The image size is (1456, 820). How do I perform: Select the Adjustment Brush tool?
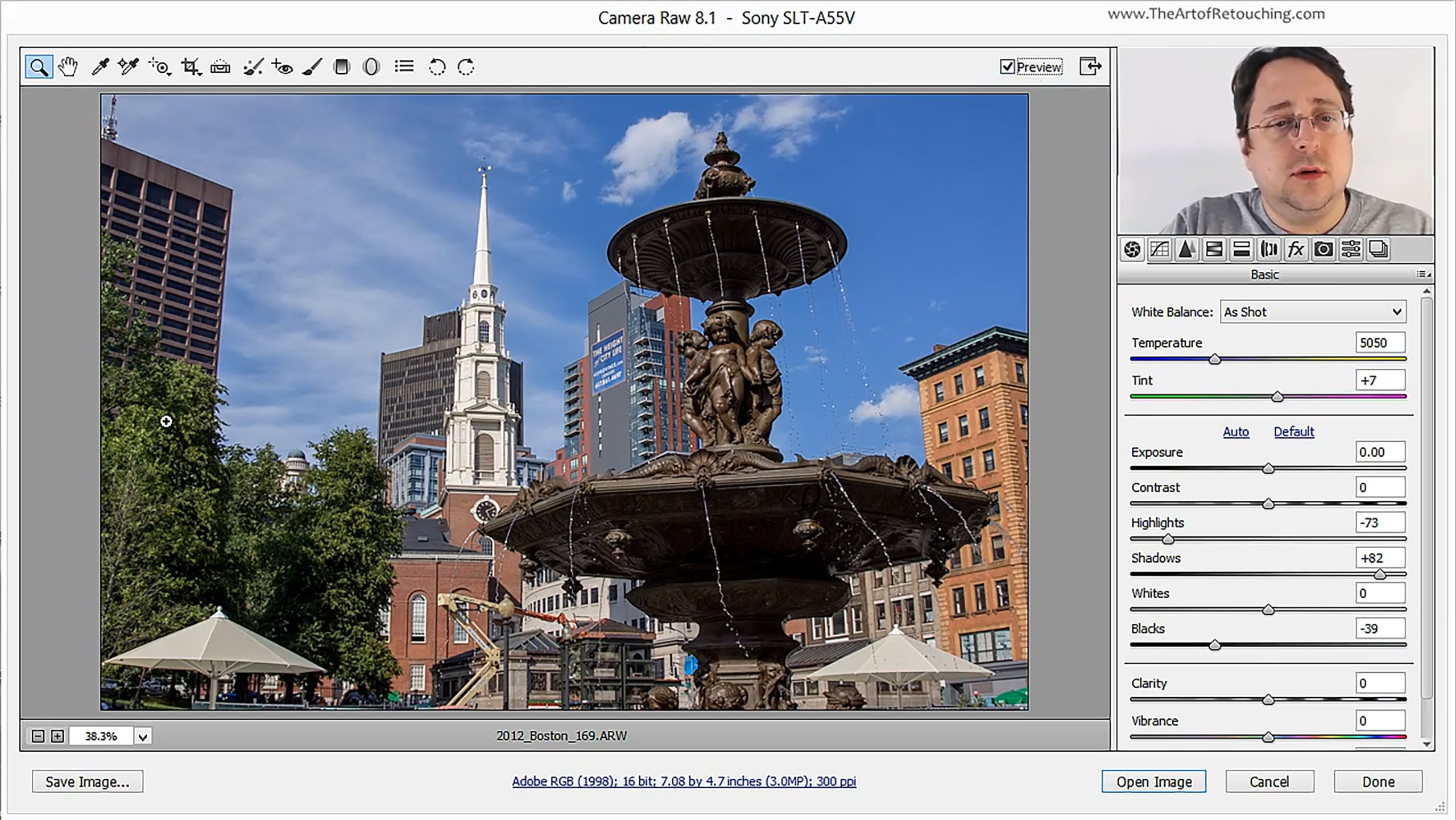tap(312, 67)
